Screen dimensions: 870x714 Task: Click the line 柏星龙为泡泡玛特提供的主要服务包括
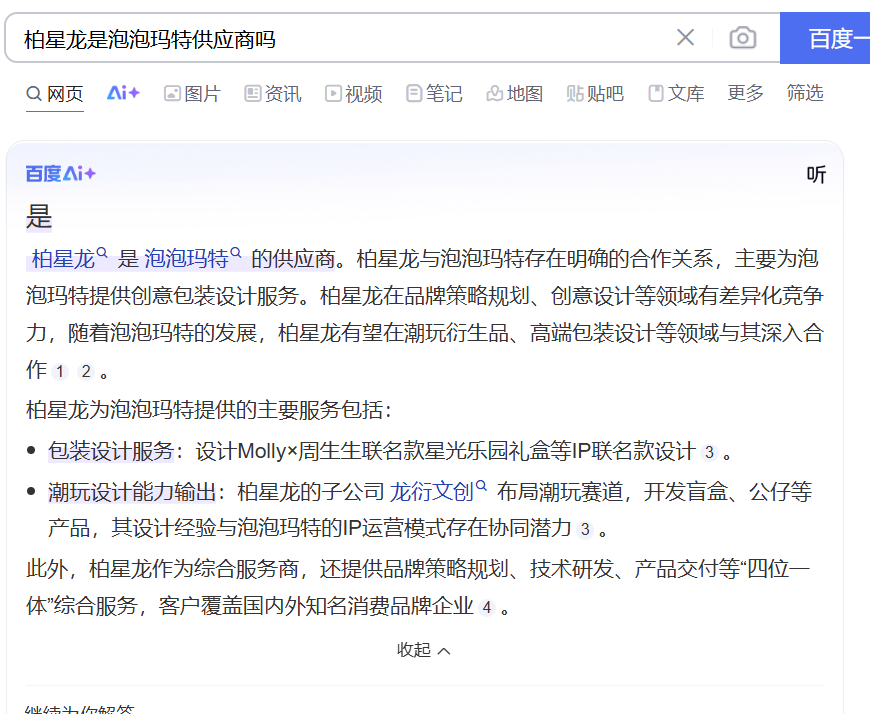(209, 410)
